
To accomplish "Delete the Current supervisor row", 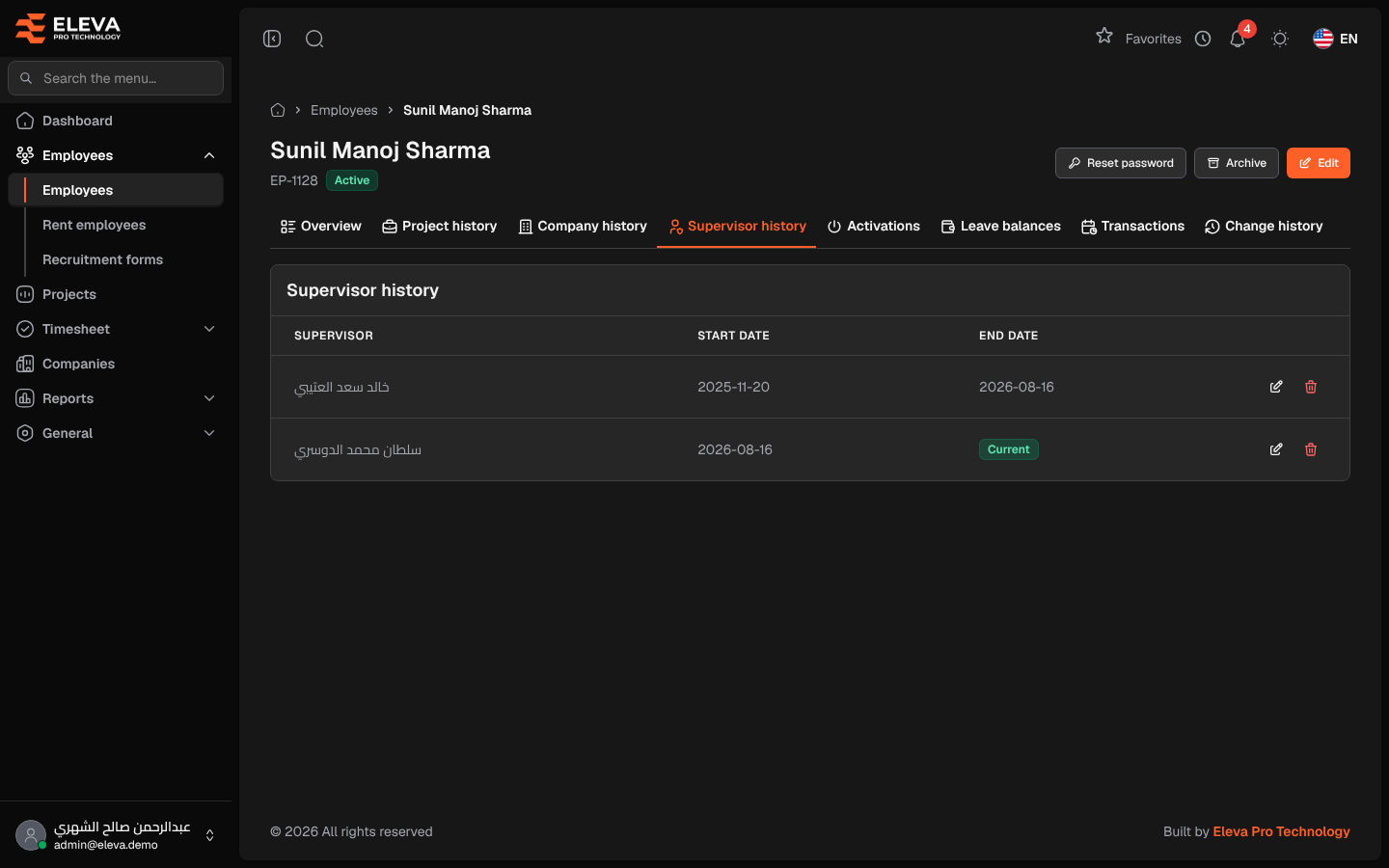I will click(1311, 449).
